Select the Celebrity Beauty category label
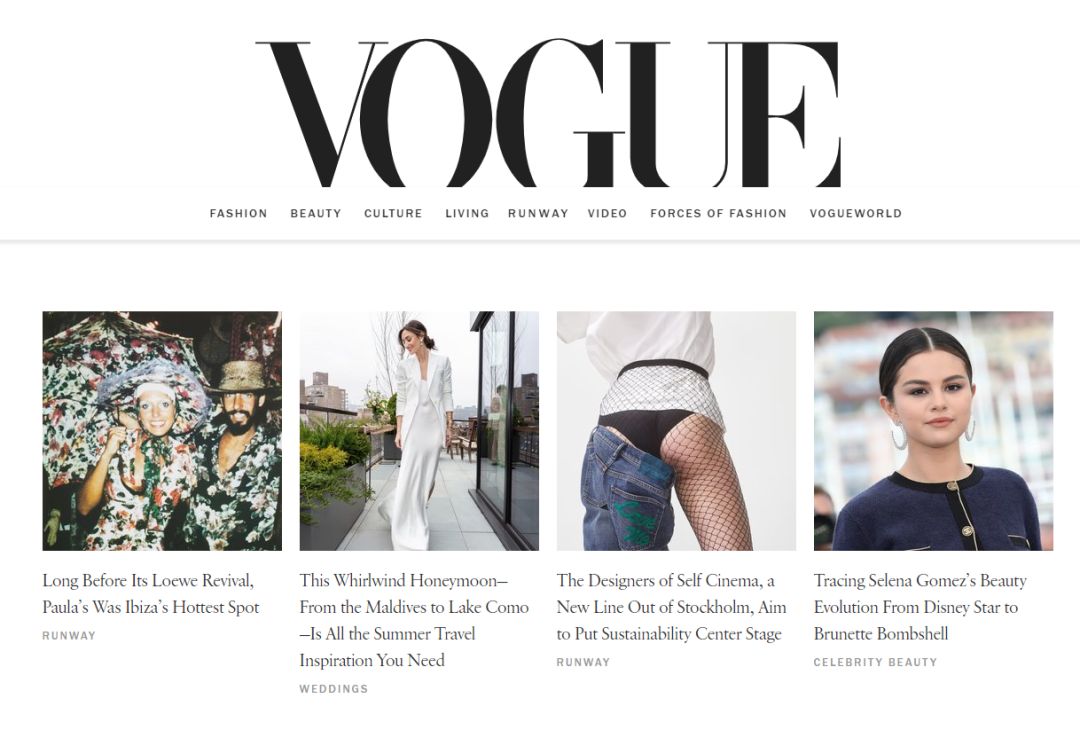The width and height of the screenshot is (1080, 730). (875, 662)
